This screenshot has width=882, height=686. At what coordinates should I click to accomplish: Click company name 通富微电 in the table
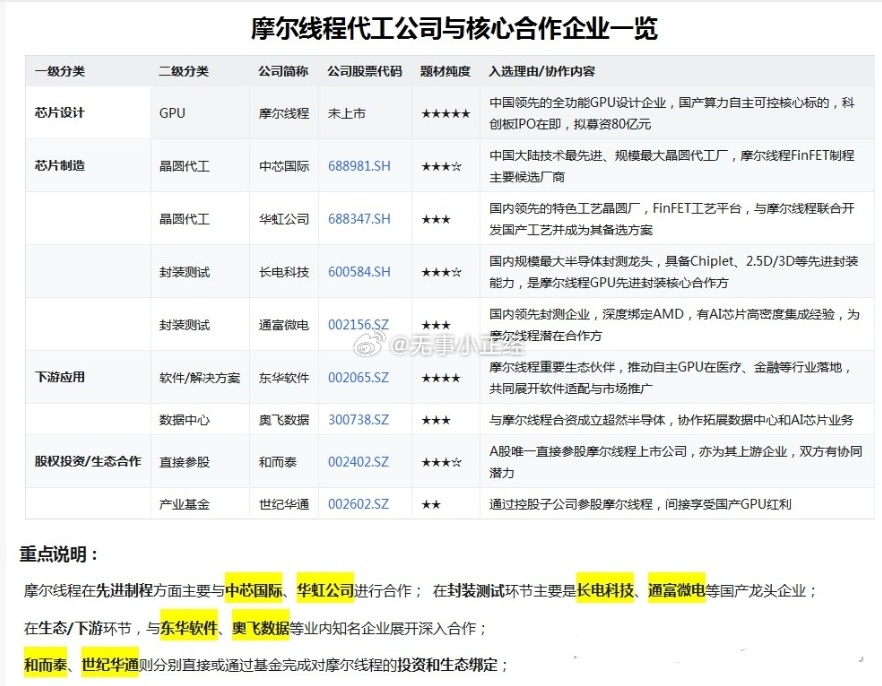click(284, 325)
